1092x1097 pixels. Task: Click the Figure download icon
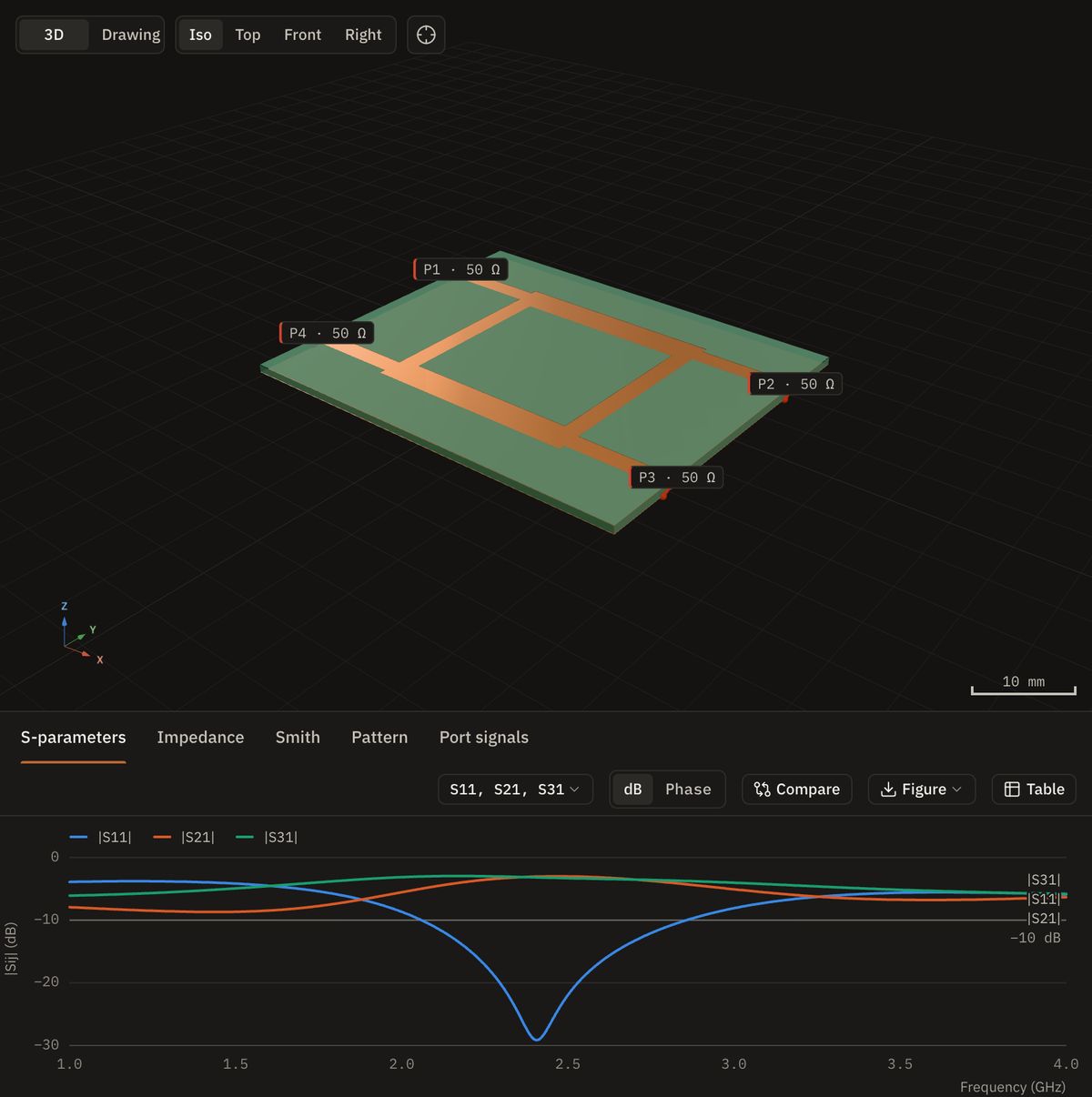point(889,790)
